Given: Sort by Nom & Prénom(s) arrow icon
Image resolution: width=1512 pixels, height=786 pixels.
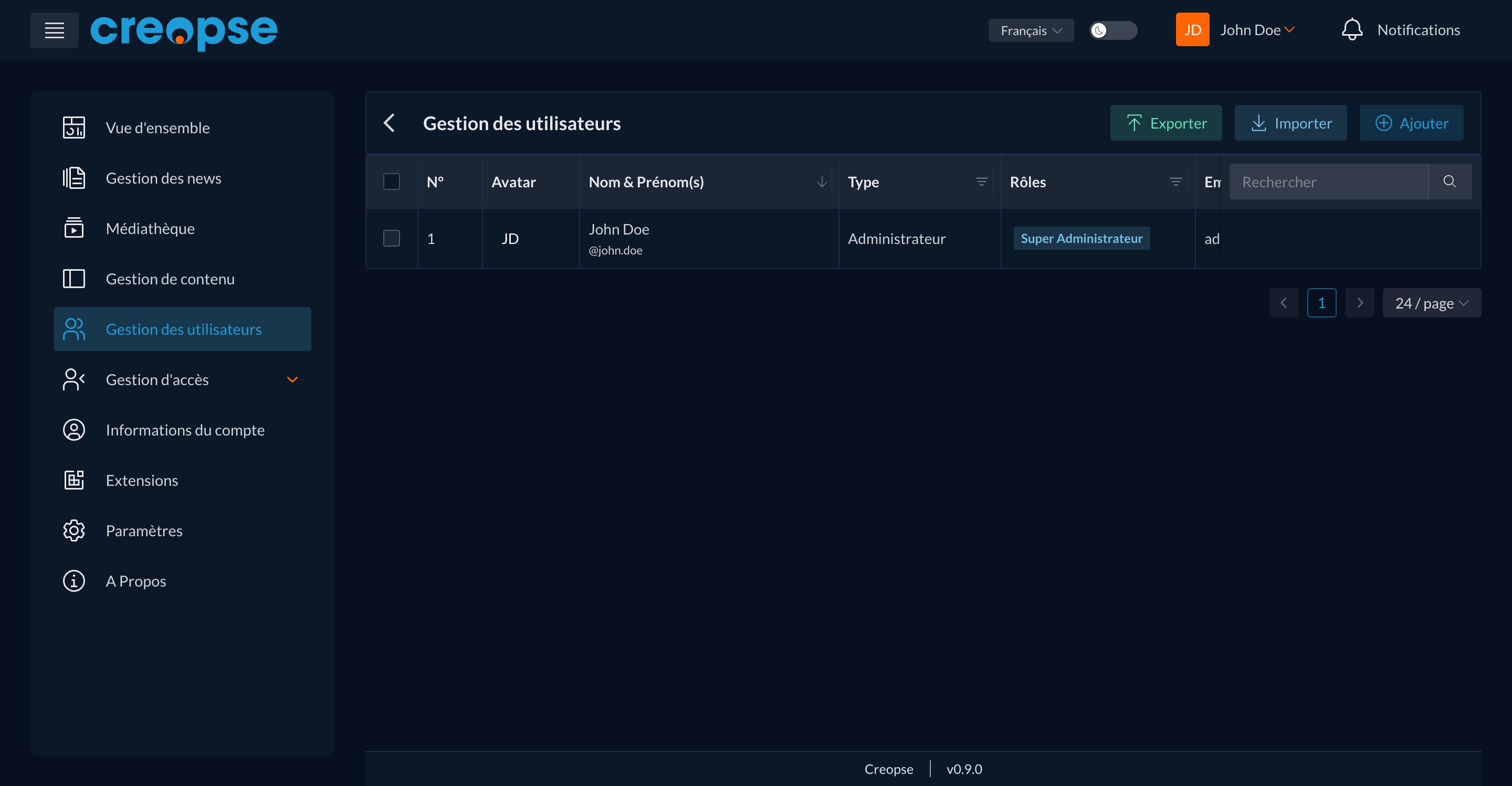Looking at the screenshot, I should (x=822, y=182).
